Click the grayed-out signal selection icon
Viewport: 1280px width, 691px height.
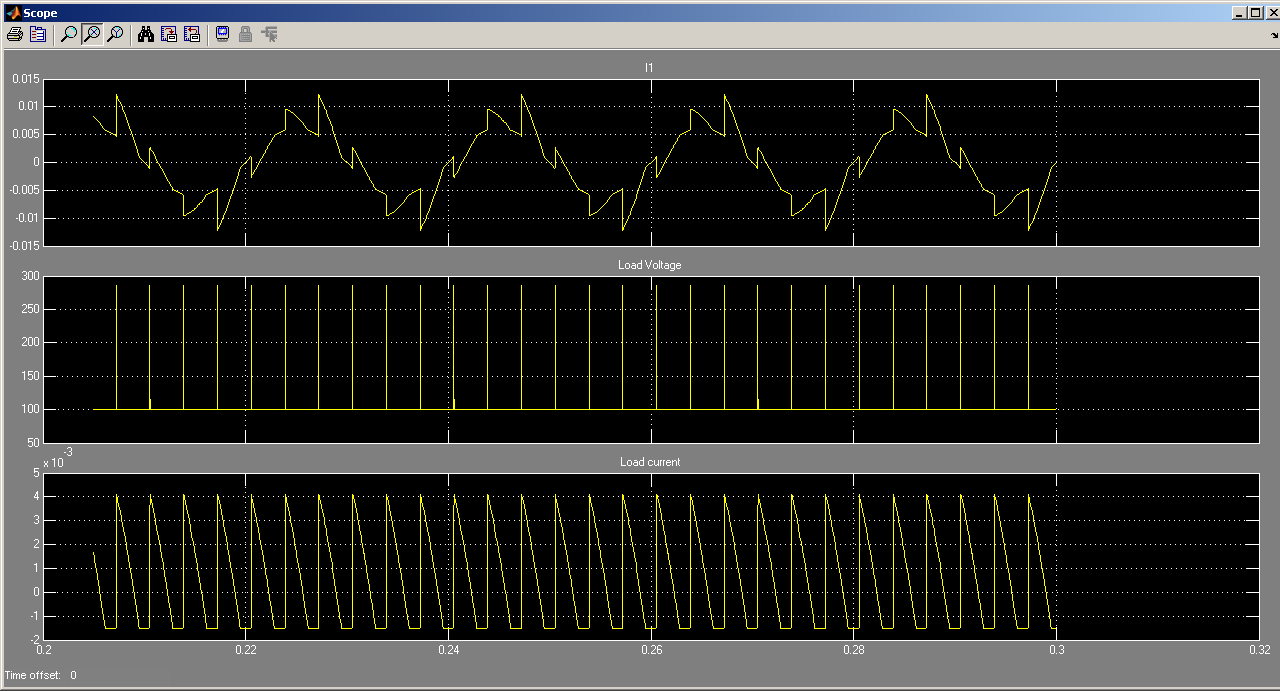pyautogui.click(x=269, y=34)
